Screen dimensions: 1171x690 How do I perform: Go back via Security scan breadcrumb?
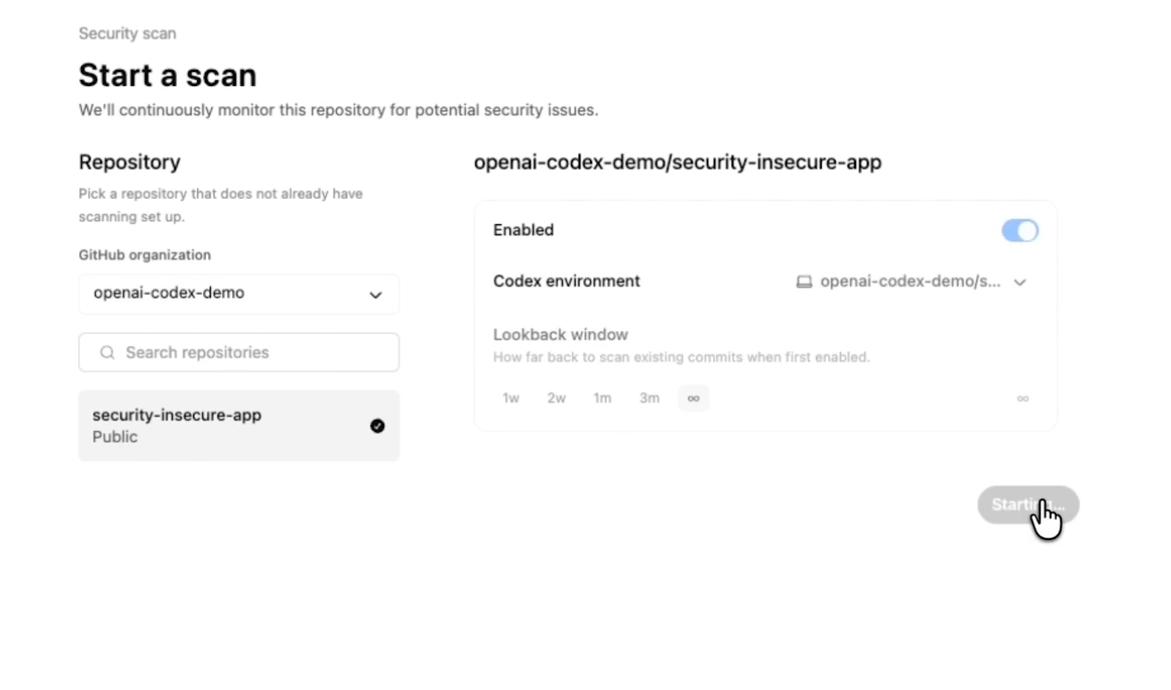coord(127,33)
